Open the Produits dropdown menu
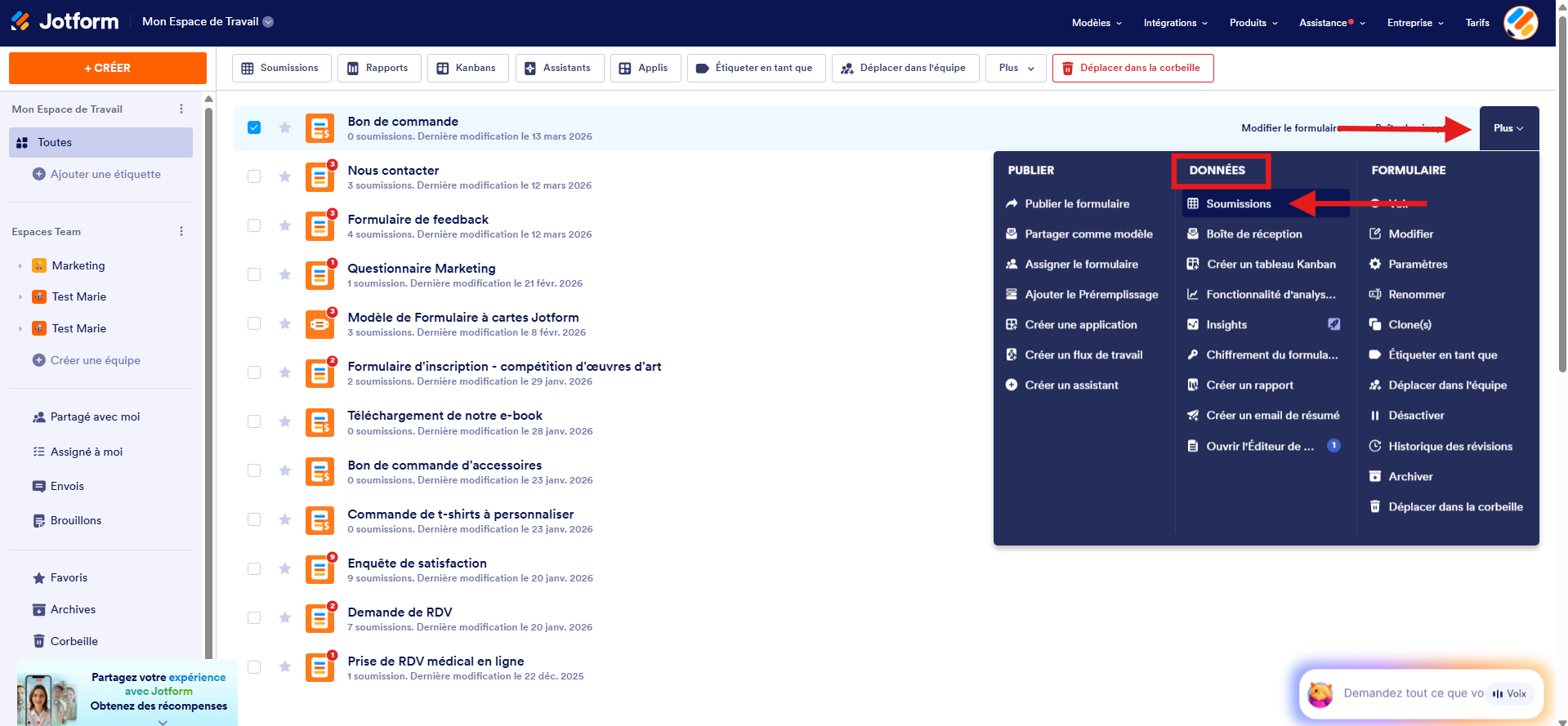Image resolution: width=1568 pixels, height=726 pixels. [x=1253, y=23]
